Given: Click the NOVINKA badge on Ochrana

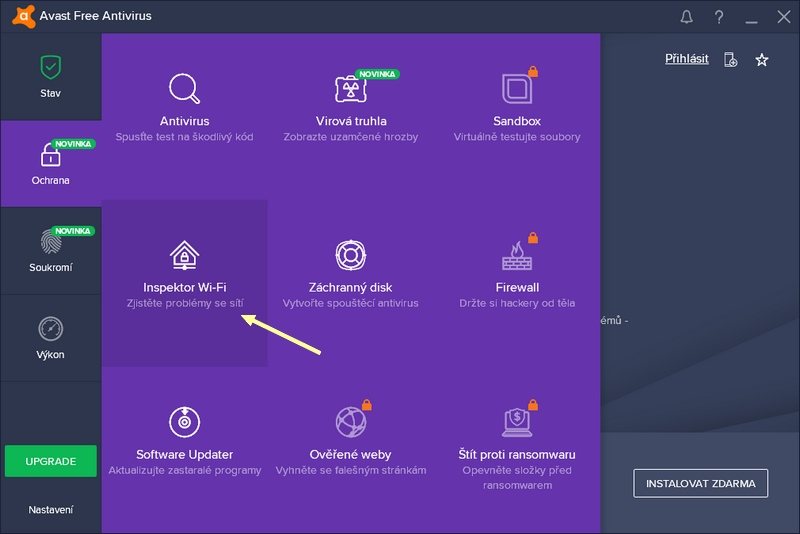Looking at the screenshot, I should pyautogui.click(x=73, y=144).
